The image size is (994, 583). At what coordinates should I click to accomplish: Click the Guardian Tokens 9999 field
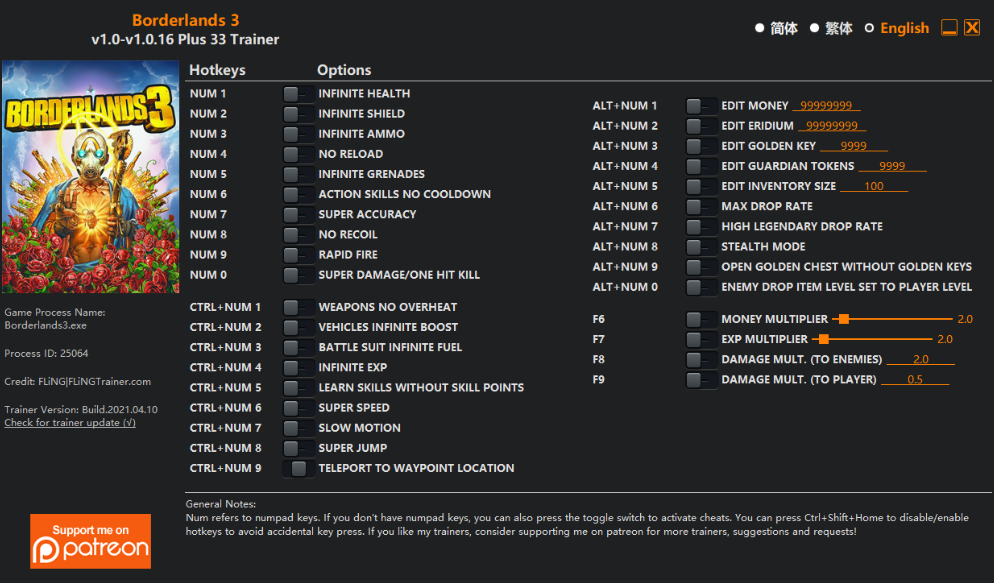[x=892, y=166]
